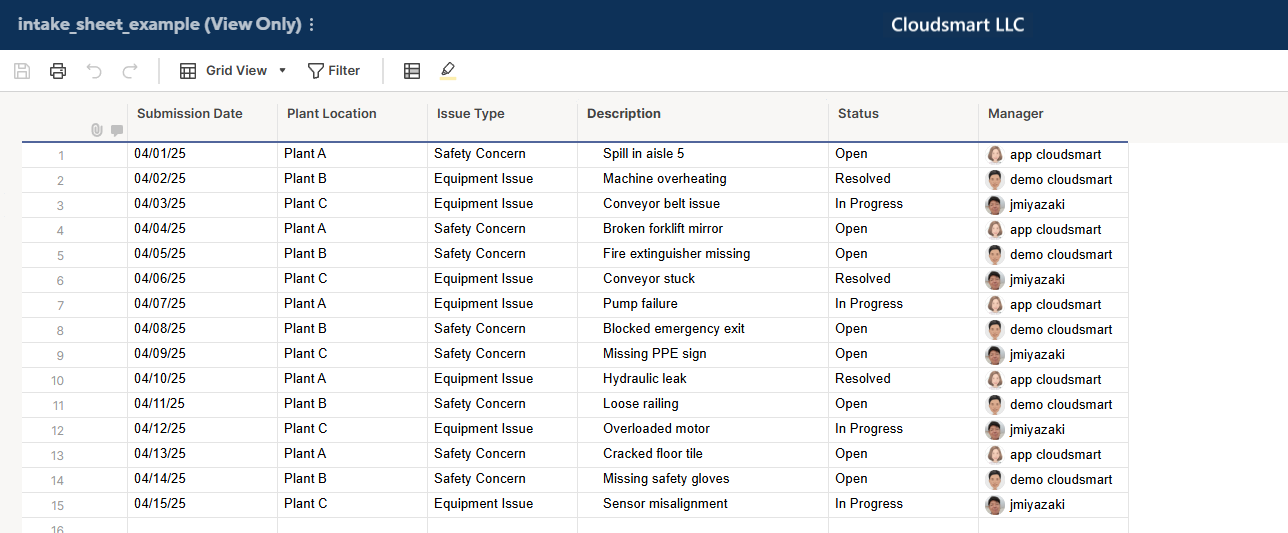Click the attachments paperclip column icon
Viewport: 1288px width, 533px height.
click(x=97, y=130)
